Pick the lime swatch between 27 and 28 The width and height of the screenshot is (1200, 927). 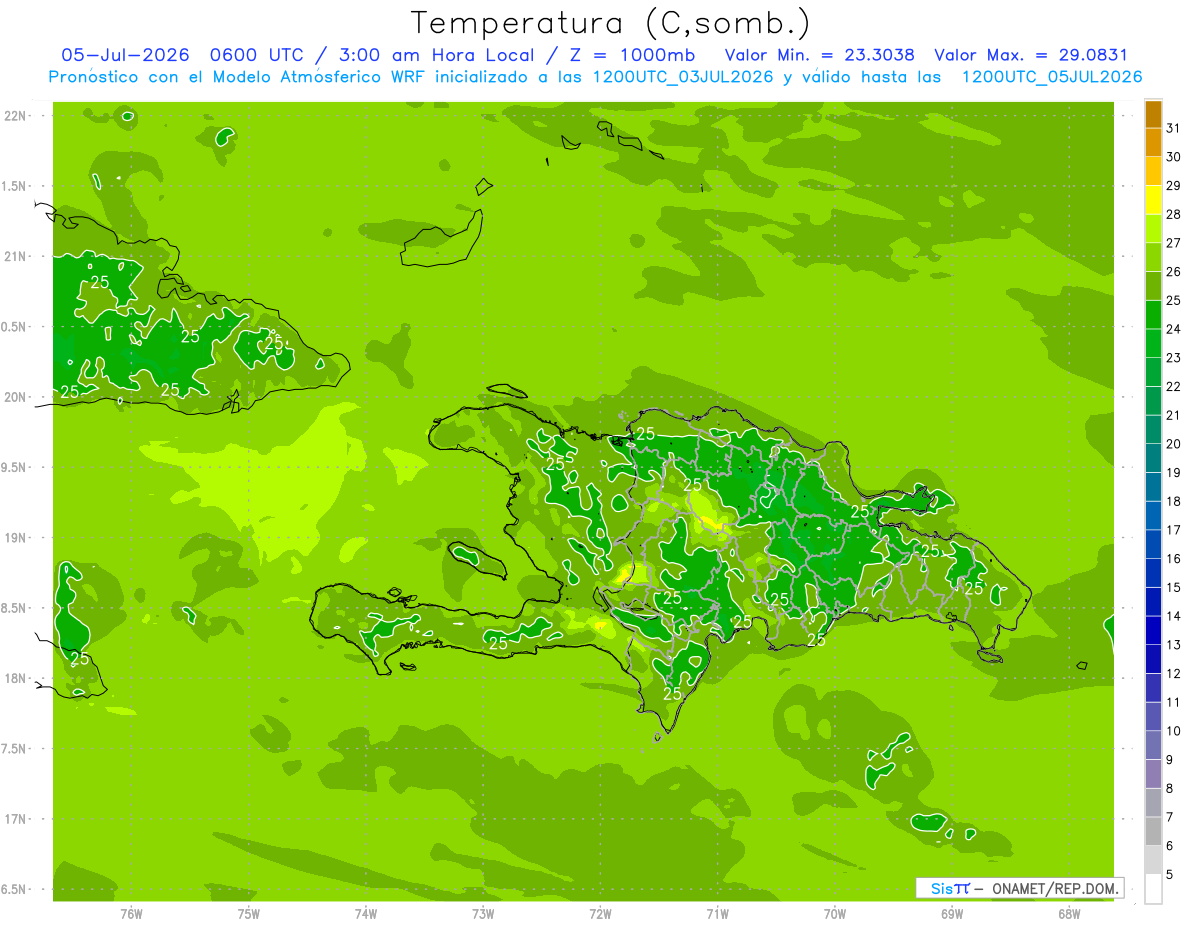tap(1153, 229)
